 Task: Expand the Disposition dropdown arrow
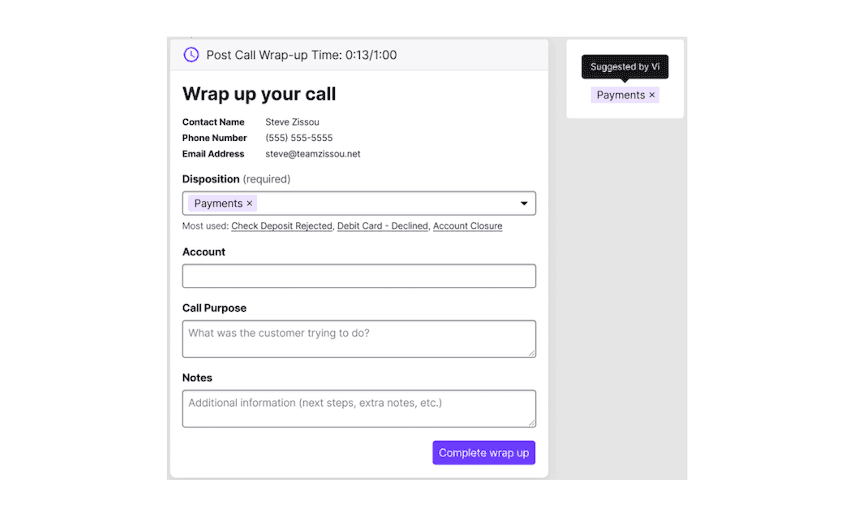point(523,204)
